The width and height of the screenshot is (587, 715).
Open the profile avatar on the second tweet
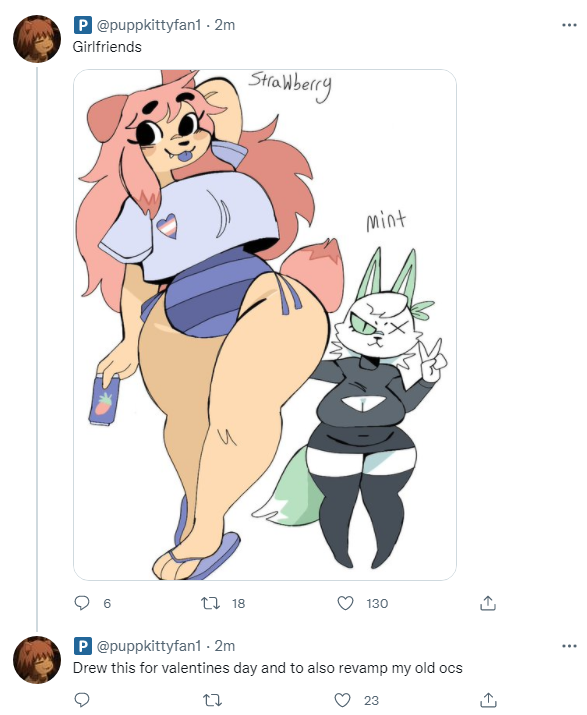click(x=37, y=660)
